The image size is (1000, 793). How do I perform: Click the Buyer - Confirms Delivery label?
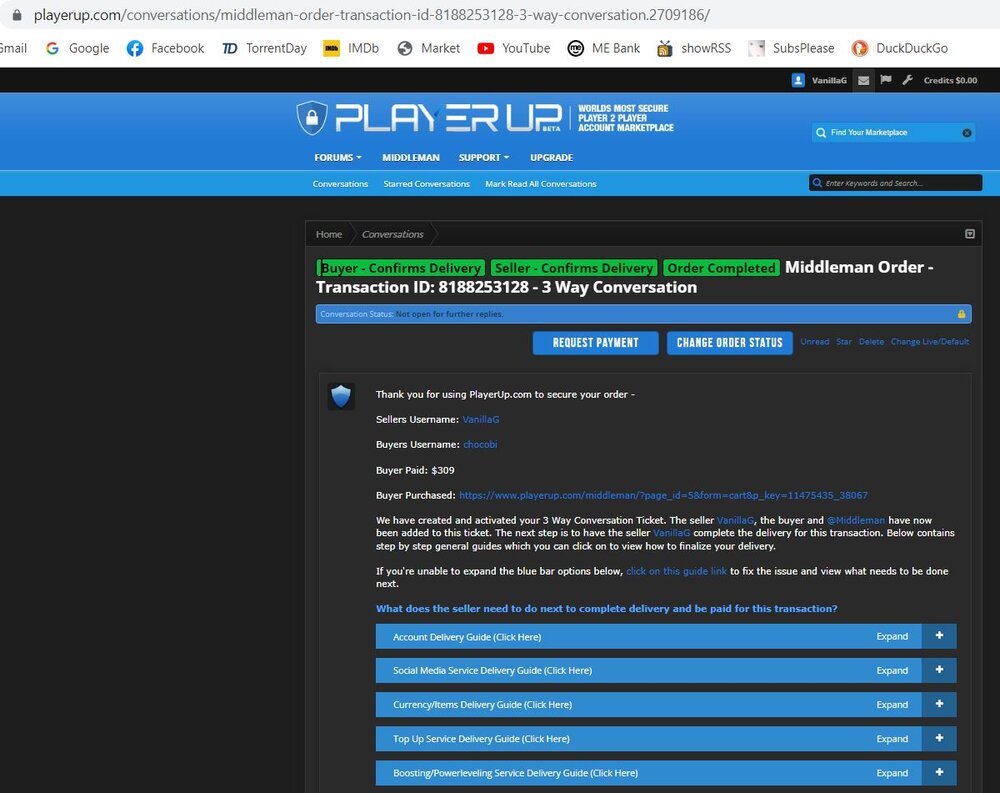click(401, 268)
